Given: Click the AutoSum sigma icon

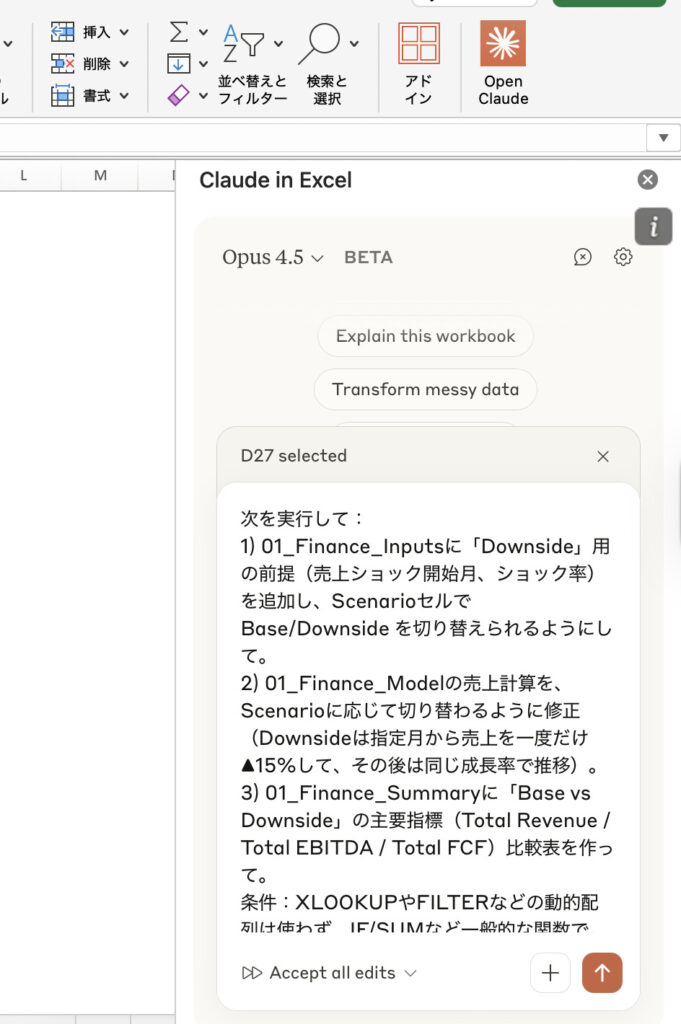Looking at the screenshot, I should click(x=179, y=32).
